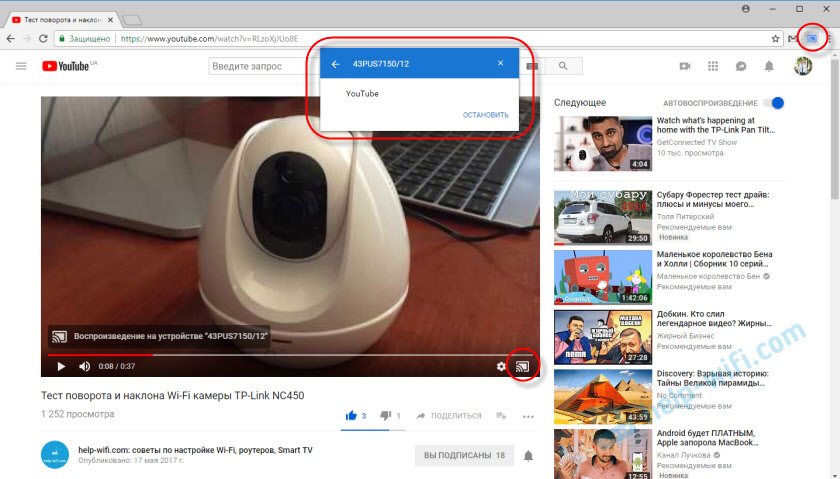Click the browser address bar URL
Viewport: 840px width, 479px height.
click(209, 39)
